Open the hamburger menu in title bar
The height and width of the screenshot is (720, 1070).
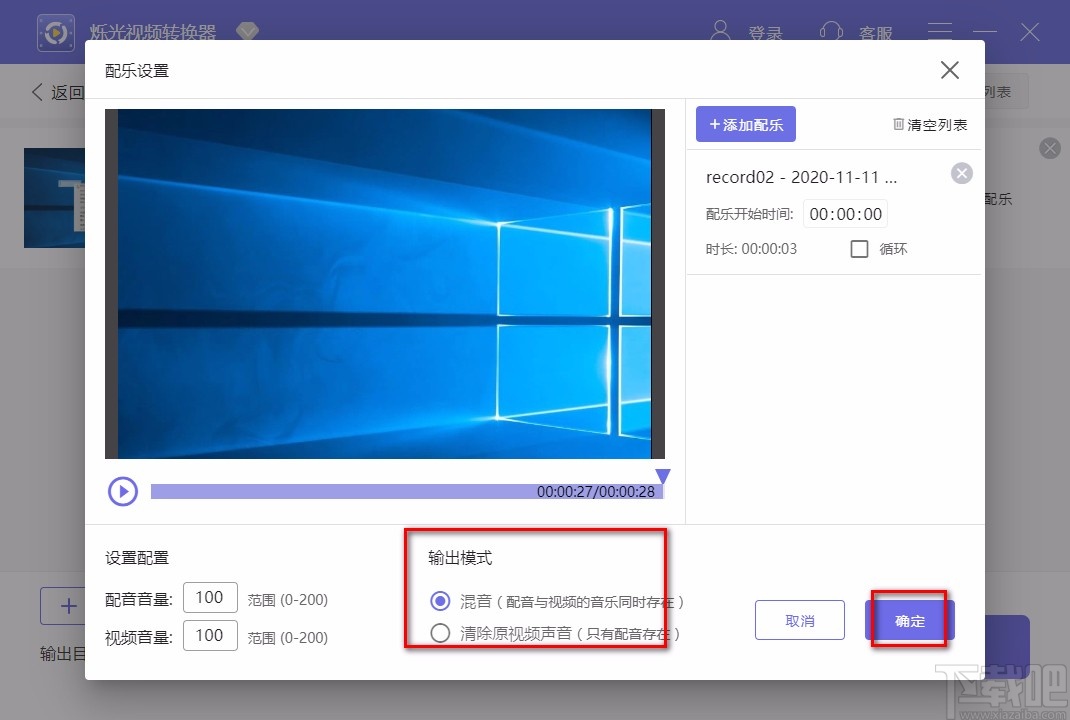[x=940, y=31]
